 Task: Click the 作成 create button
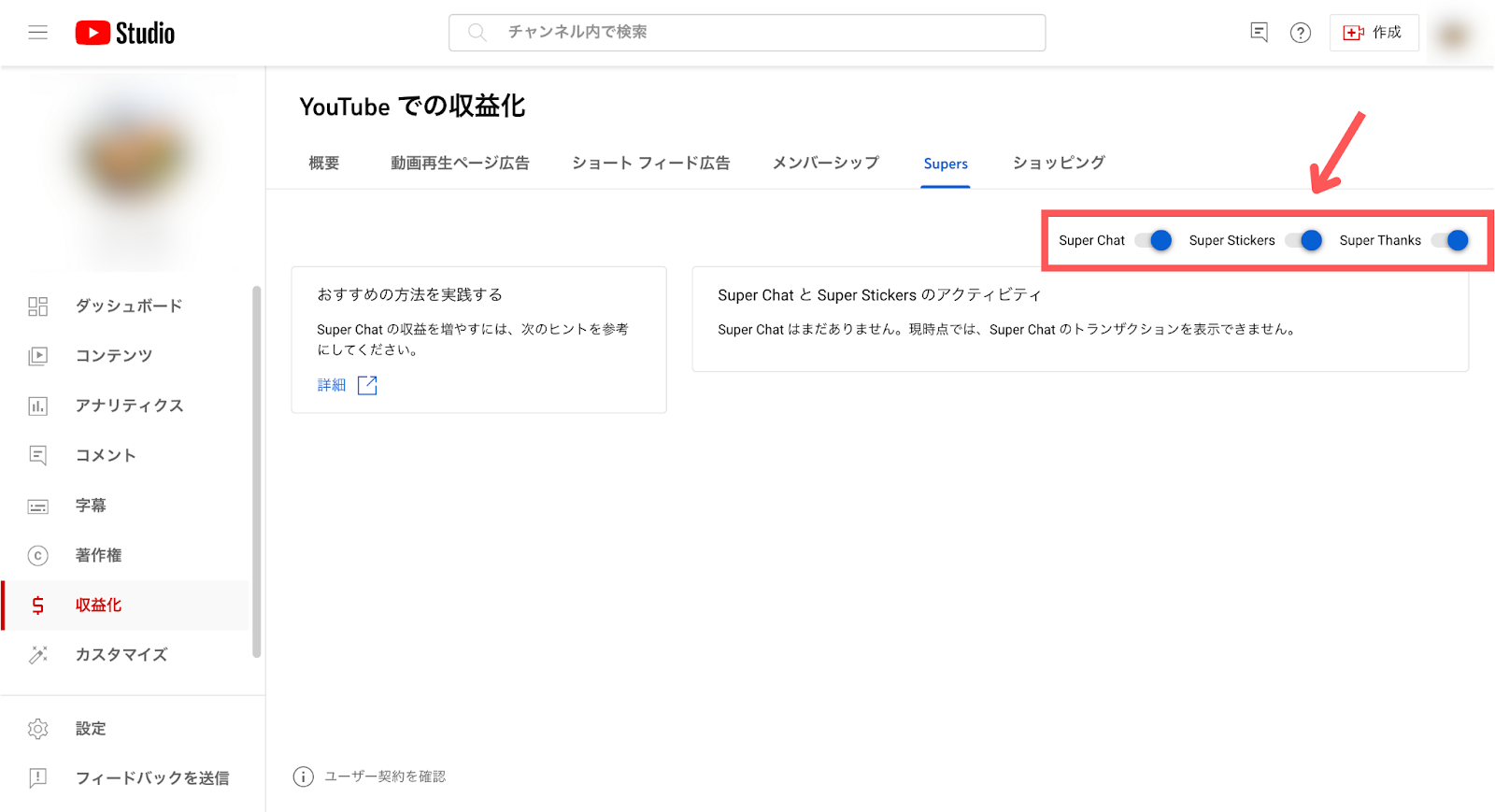point(1374,33)
